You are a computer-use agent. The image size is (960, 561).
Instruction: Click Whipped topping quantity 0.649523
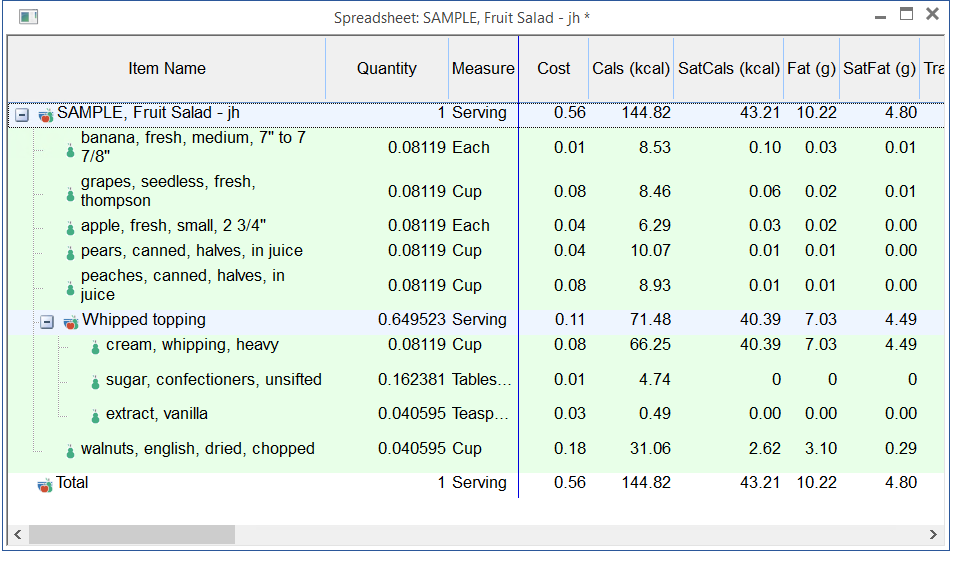pos(412,320)
